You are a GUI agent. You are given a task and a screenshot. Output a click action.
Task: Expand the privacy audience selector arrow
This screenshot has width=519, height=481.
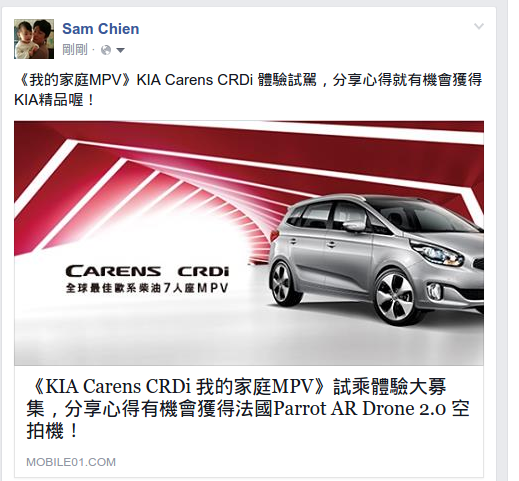(120, 51)
